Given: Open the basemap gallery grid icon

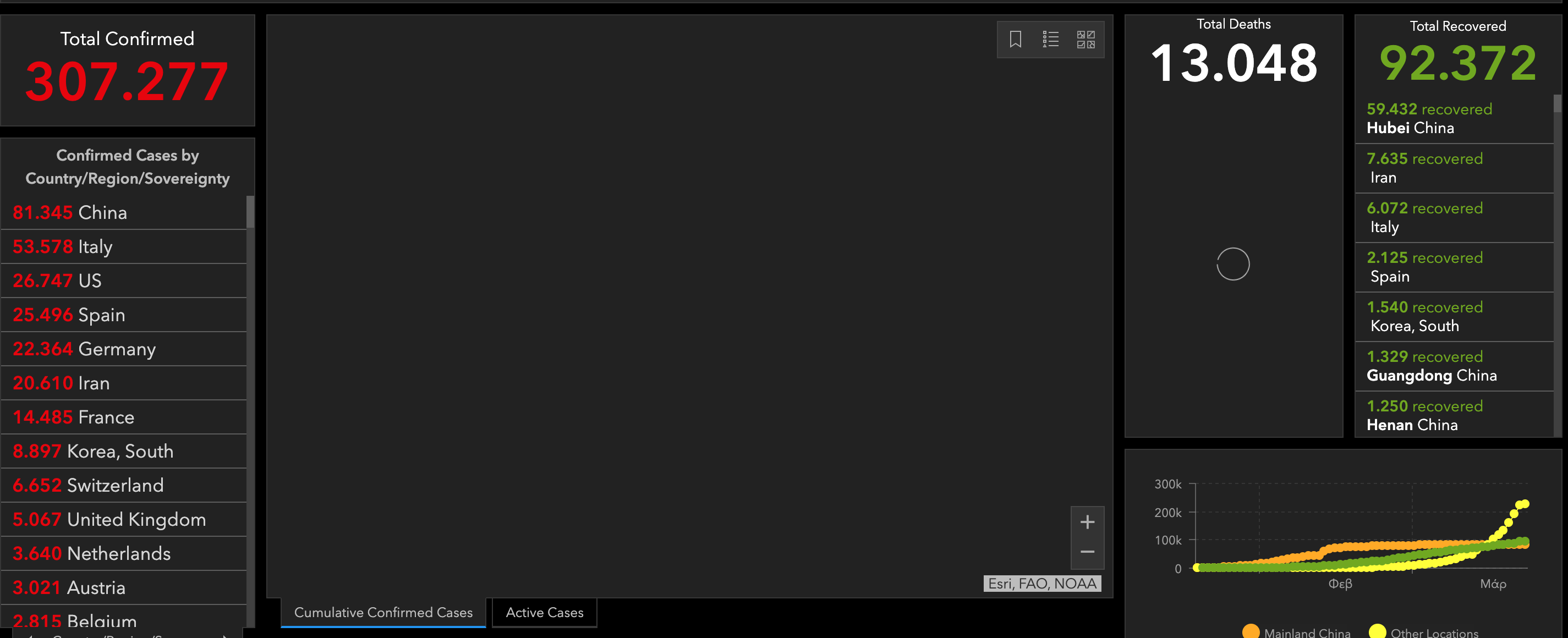Looking at the screenshot, I should 1085,40.
